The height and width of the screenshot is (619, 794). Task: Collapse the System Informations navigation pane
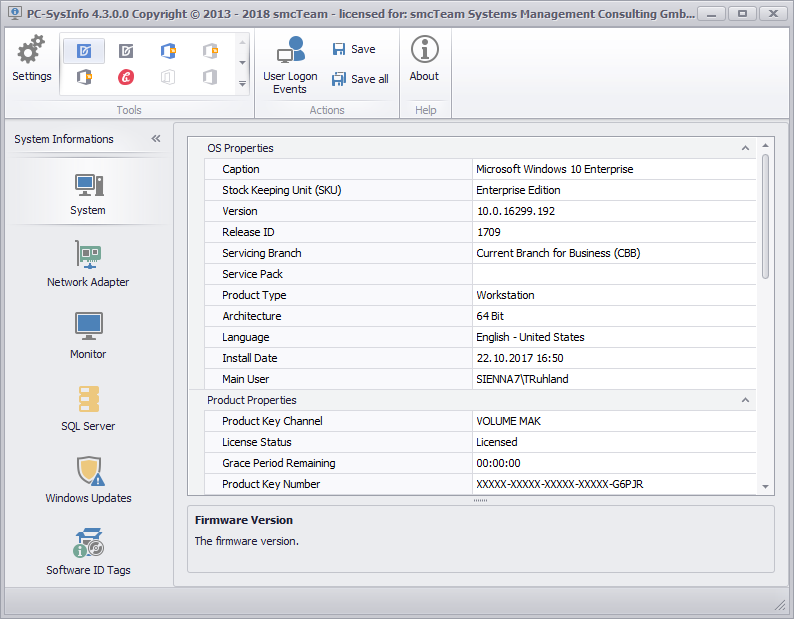coord(156,138)
